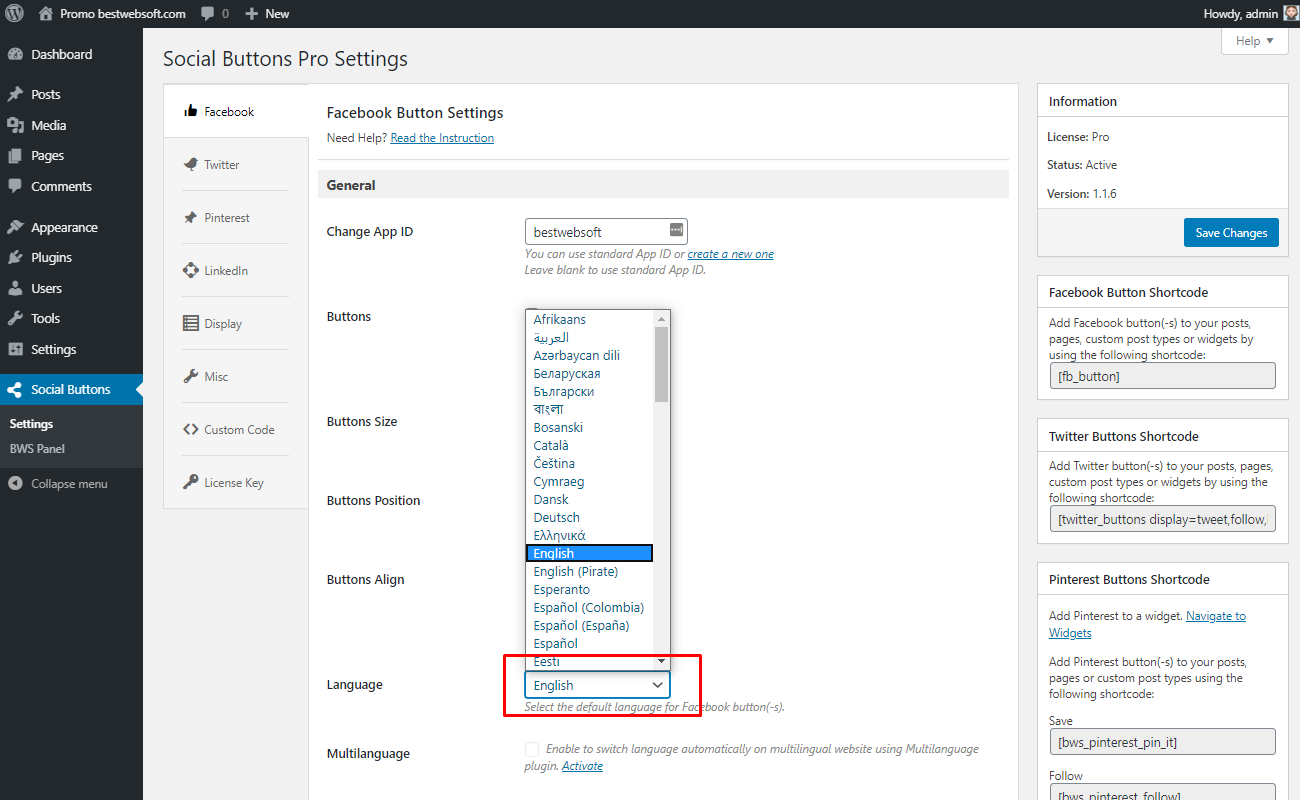Screen dimensions: 1300x800
Task: Click the WordPress logo icon
Action: [x=14, y=14]
